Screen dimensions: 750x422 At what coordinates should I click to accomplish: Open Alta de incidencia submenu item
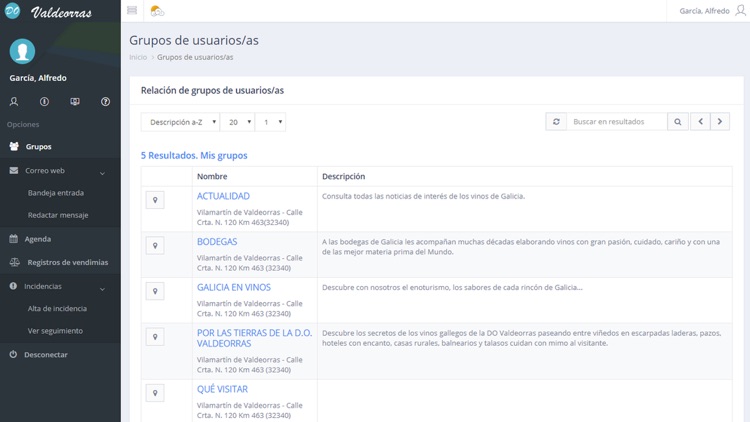[57, 309]
